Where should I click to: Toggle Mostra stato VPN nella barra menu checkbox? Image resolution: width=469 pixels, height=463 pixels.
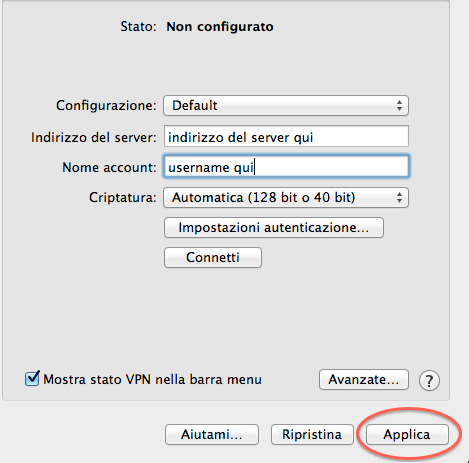tap(32, 379)
